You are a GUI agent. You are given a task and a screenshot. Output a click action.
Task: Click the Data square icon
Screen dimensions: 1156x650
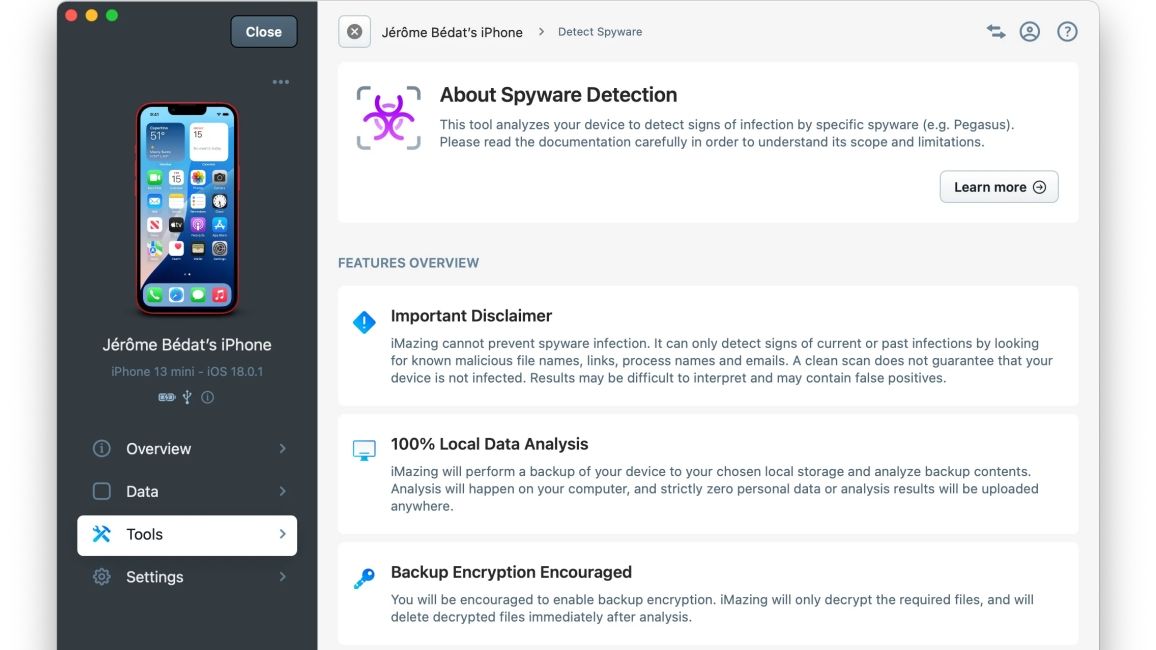102,492
